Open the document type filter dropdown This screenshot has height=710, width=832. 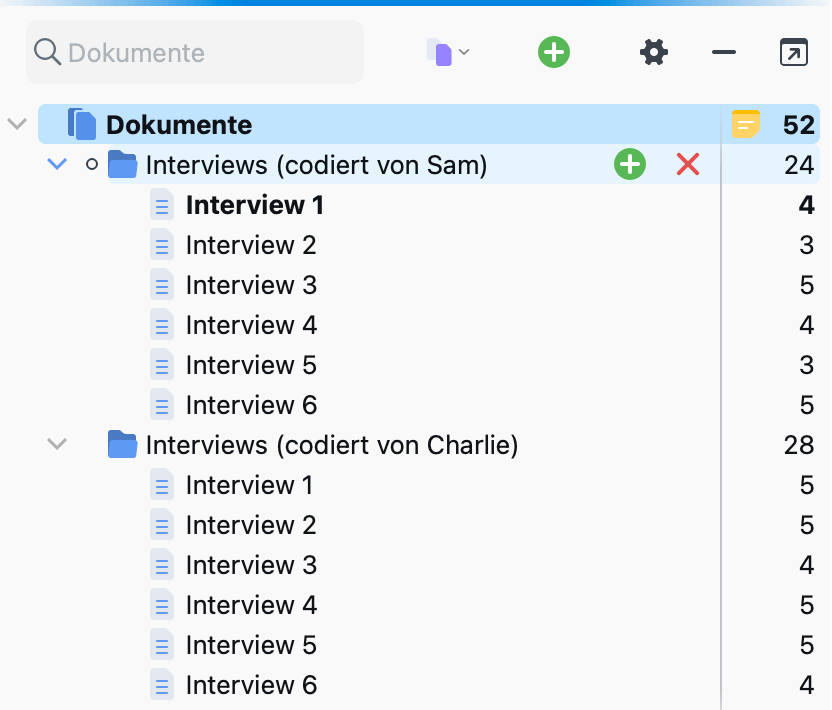click(445, 52)
